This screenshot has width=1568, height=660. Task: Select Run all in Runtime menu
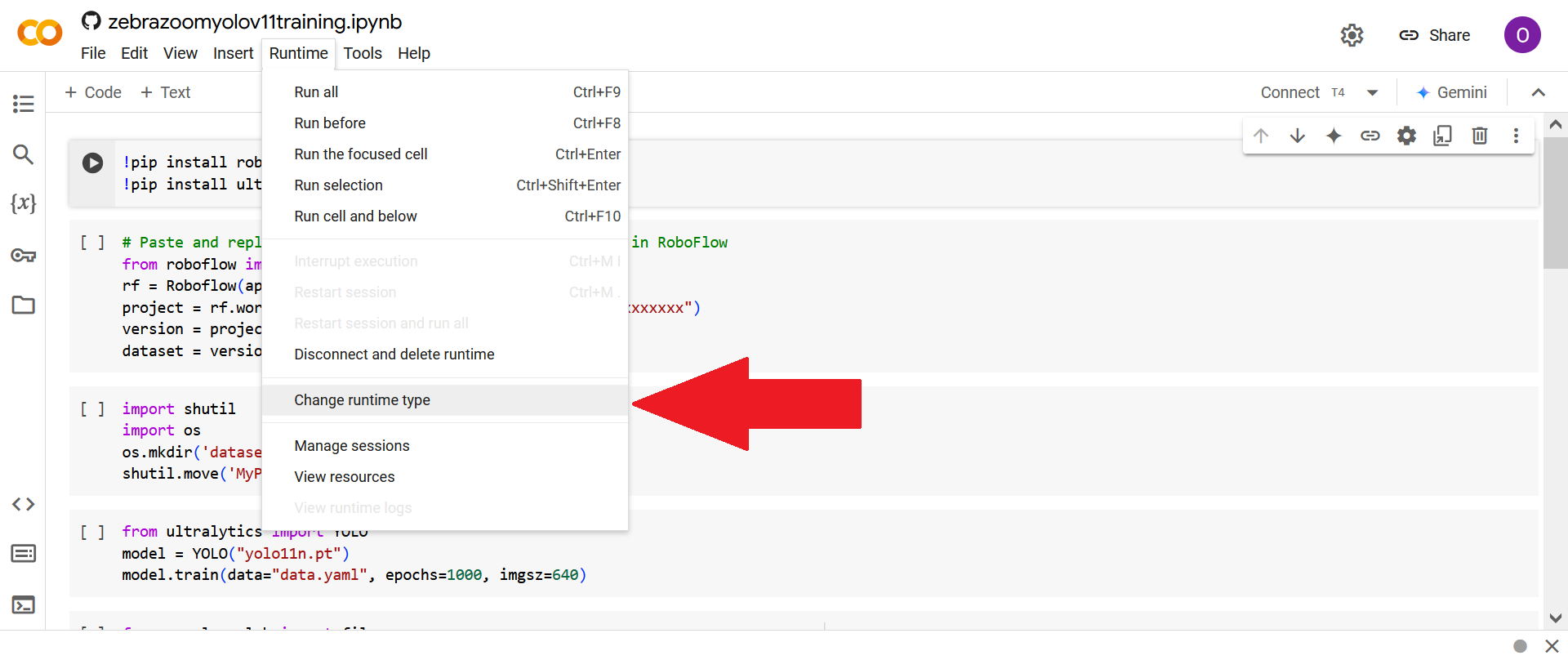(445, 92)
